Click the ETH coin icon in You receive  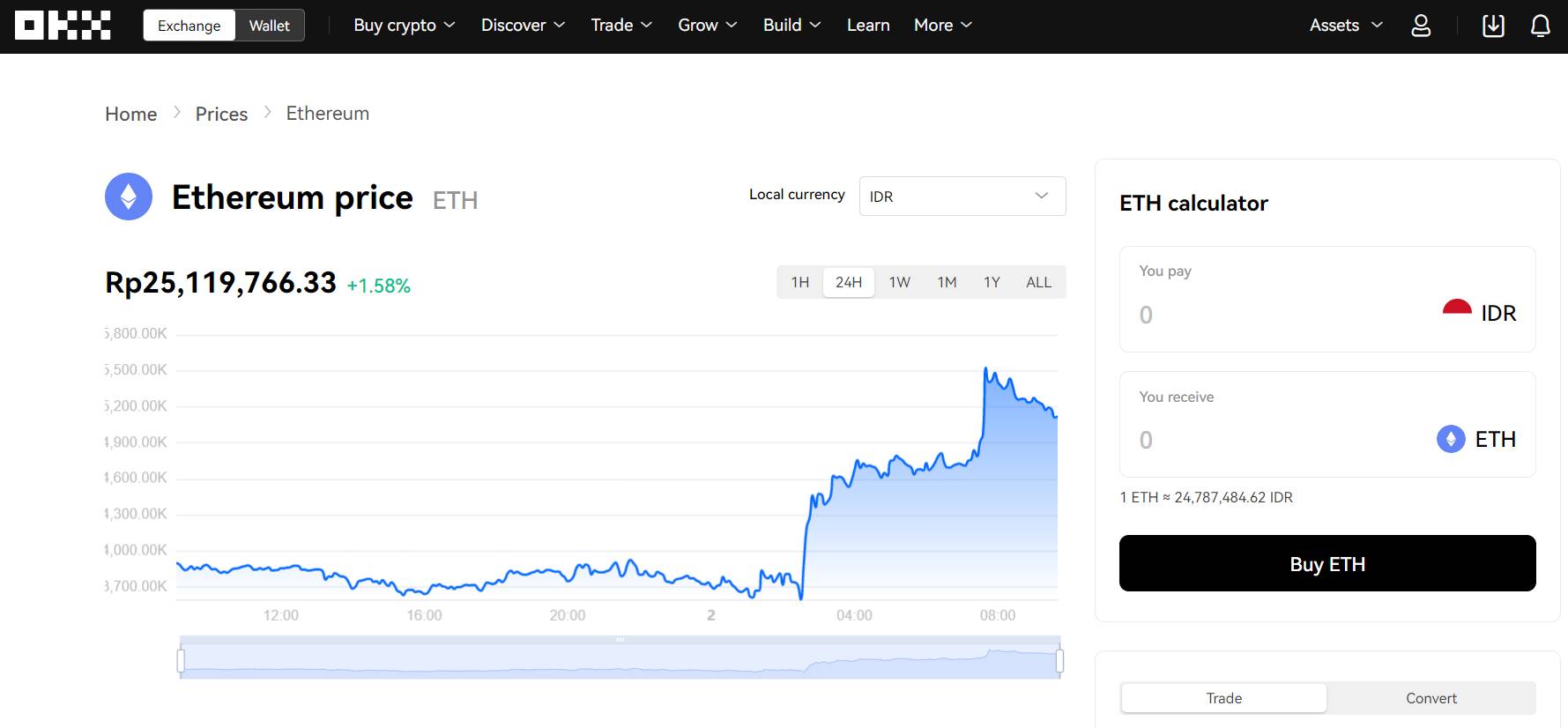[1451, 439]
